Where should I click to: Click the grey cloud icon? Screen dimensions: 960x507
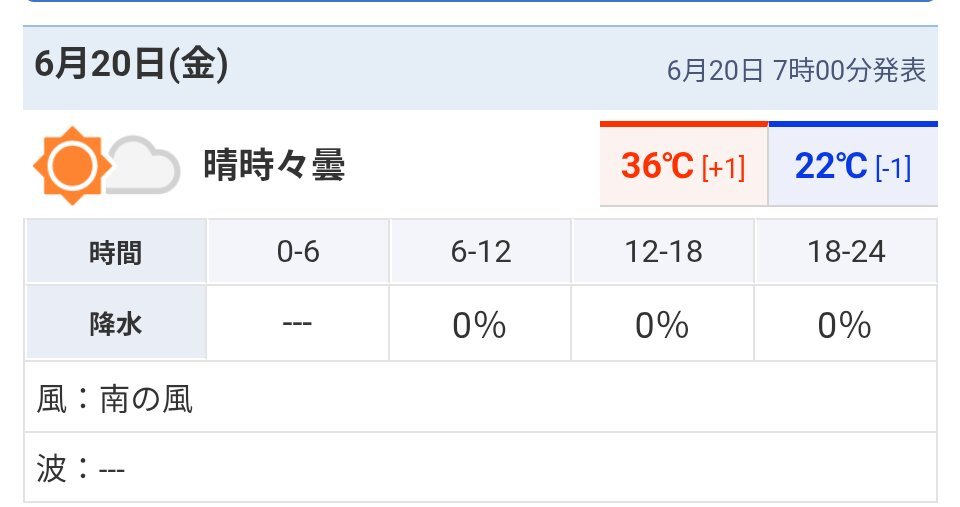pos(144,165)
